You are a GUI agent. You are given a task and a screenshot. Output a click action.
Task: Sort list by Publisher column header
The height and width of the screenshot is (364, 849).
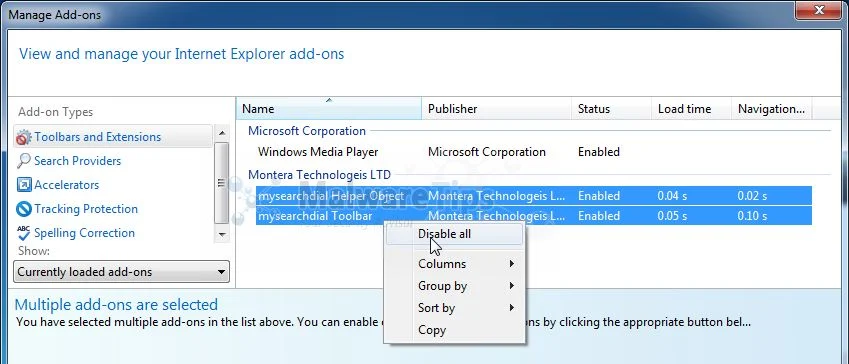coord(497,109)
